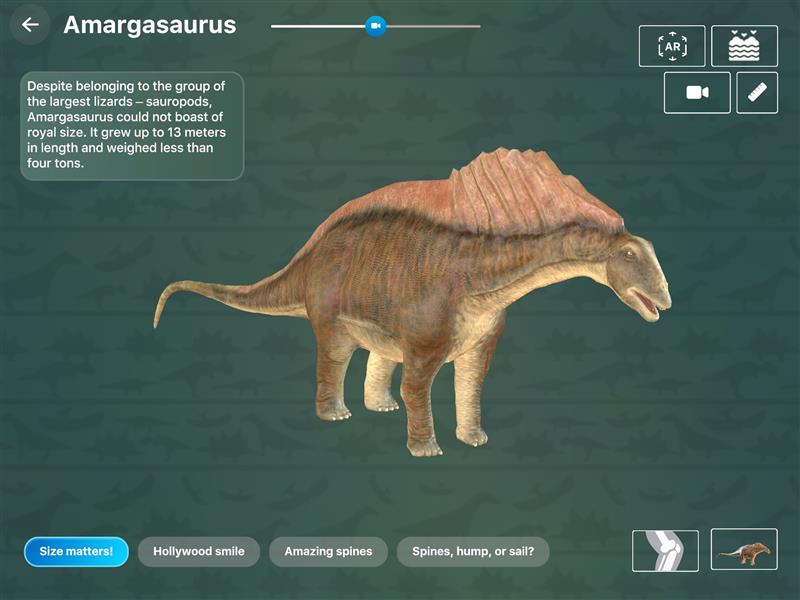Screen dimensions: 800x600
Task: Go back using the arrow button
Action: pyautogui.click(x=30, y=24)
